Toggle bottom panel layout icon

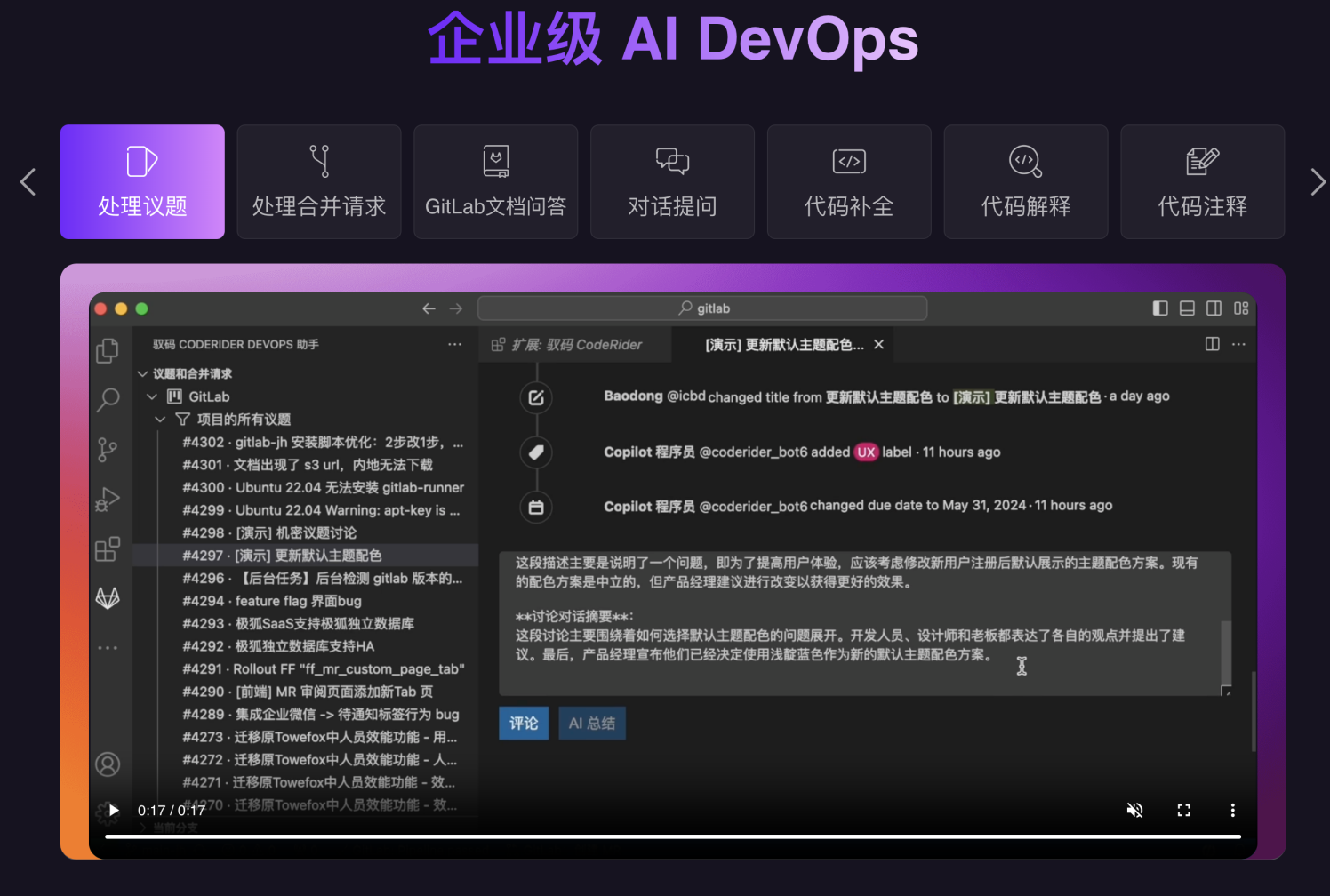(x=1187, y=308)
